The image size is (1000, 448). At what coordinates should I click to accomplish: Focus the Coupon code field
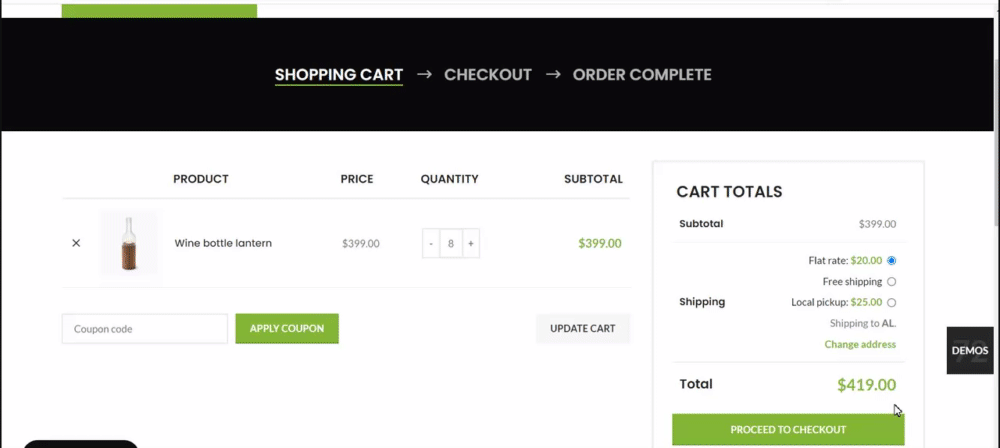pyautogui.click(x=145, y=328)
